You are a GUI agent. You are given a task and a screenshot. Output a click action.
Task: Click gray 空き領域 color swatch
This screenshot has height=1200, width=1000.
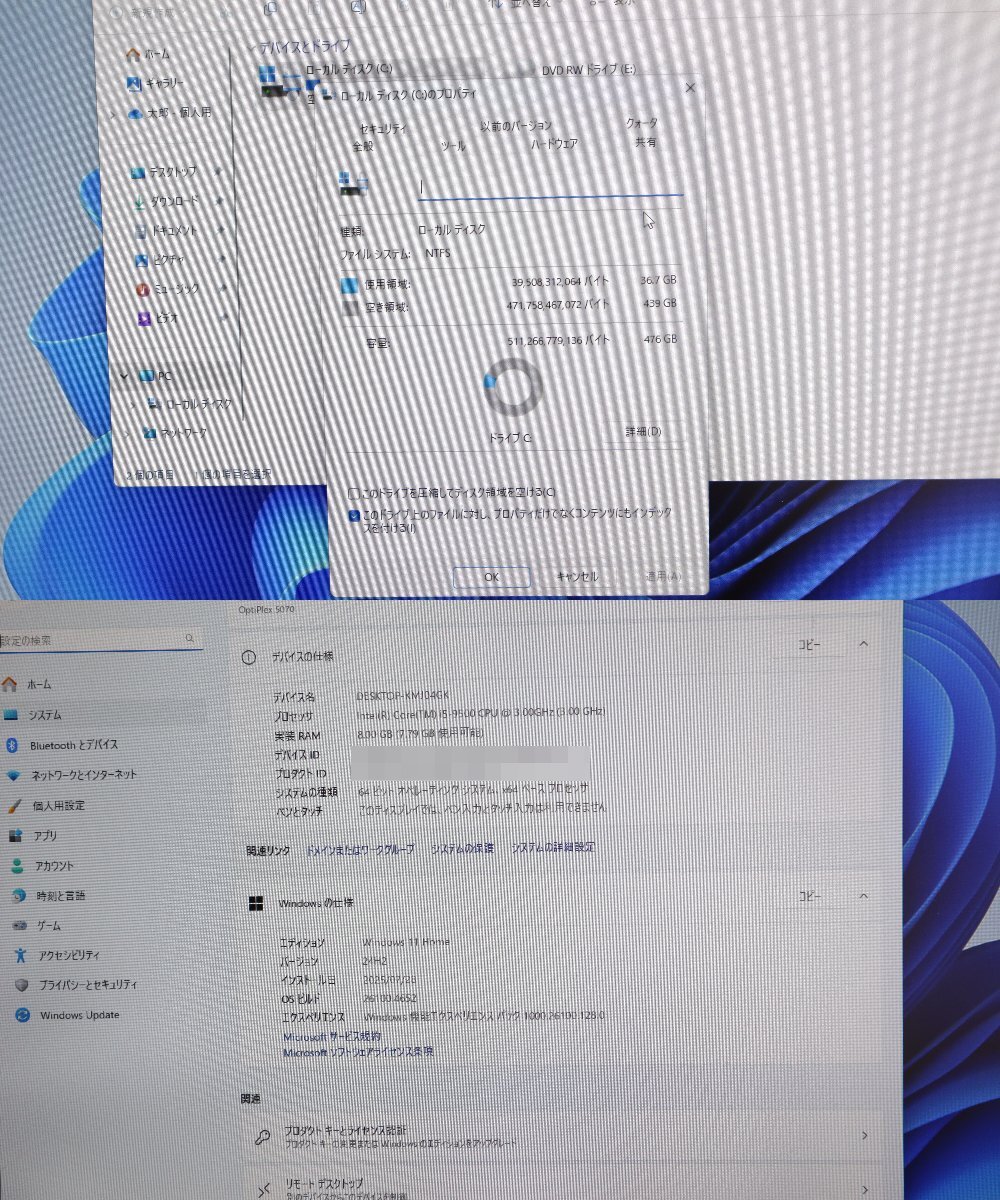(x=349, y=308)
